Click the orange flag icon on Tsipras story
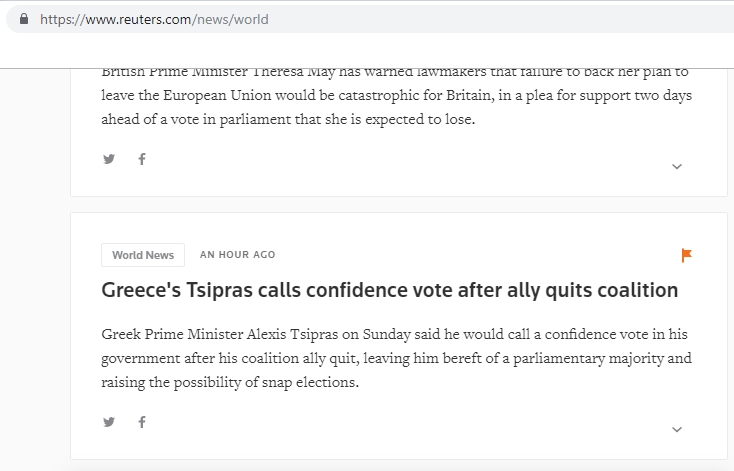This screenshot has height=471, width=734. [x=687, y=255]
